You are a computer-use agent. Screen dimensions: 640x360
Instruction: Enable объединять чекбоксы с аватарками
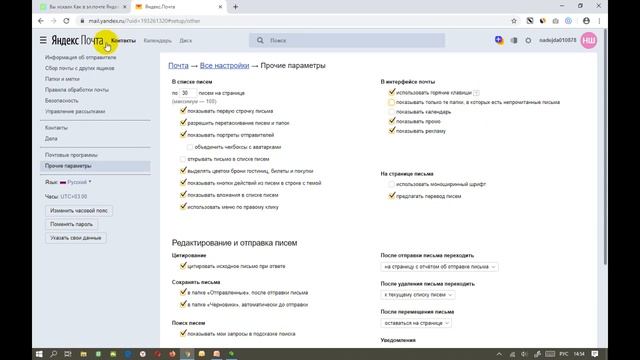pyautogui.click(x=190, y=147)
